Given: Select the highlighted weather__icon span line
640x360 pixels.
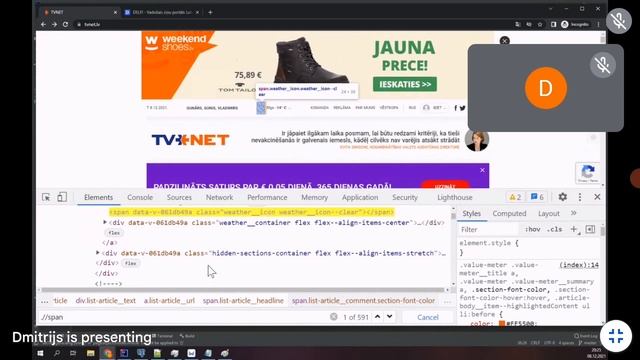Looking at the screenshot, I should 251,212.
